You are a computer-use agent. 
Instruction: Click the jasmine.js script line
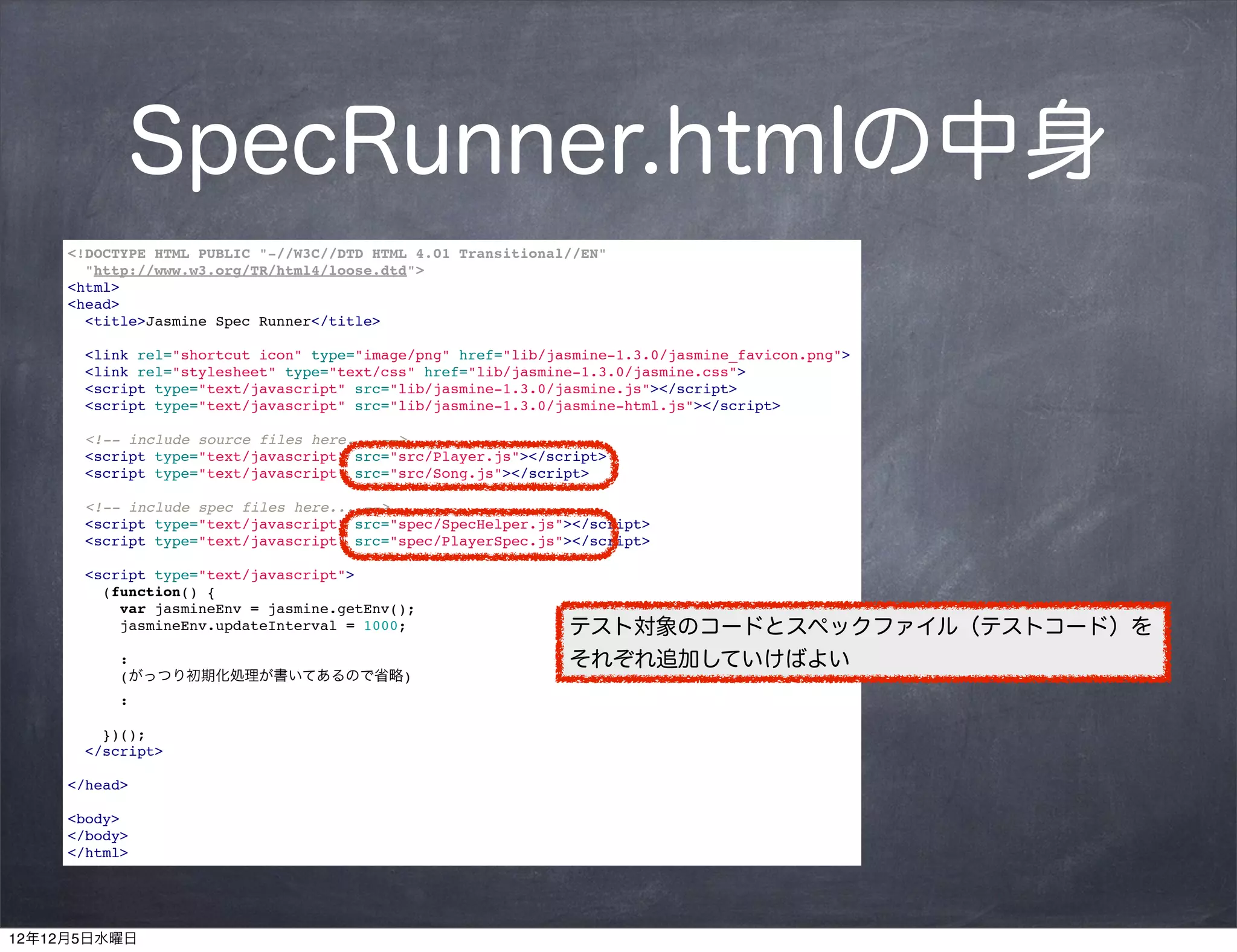point(411,389)
